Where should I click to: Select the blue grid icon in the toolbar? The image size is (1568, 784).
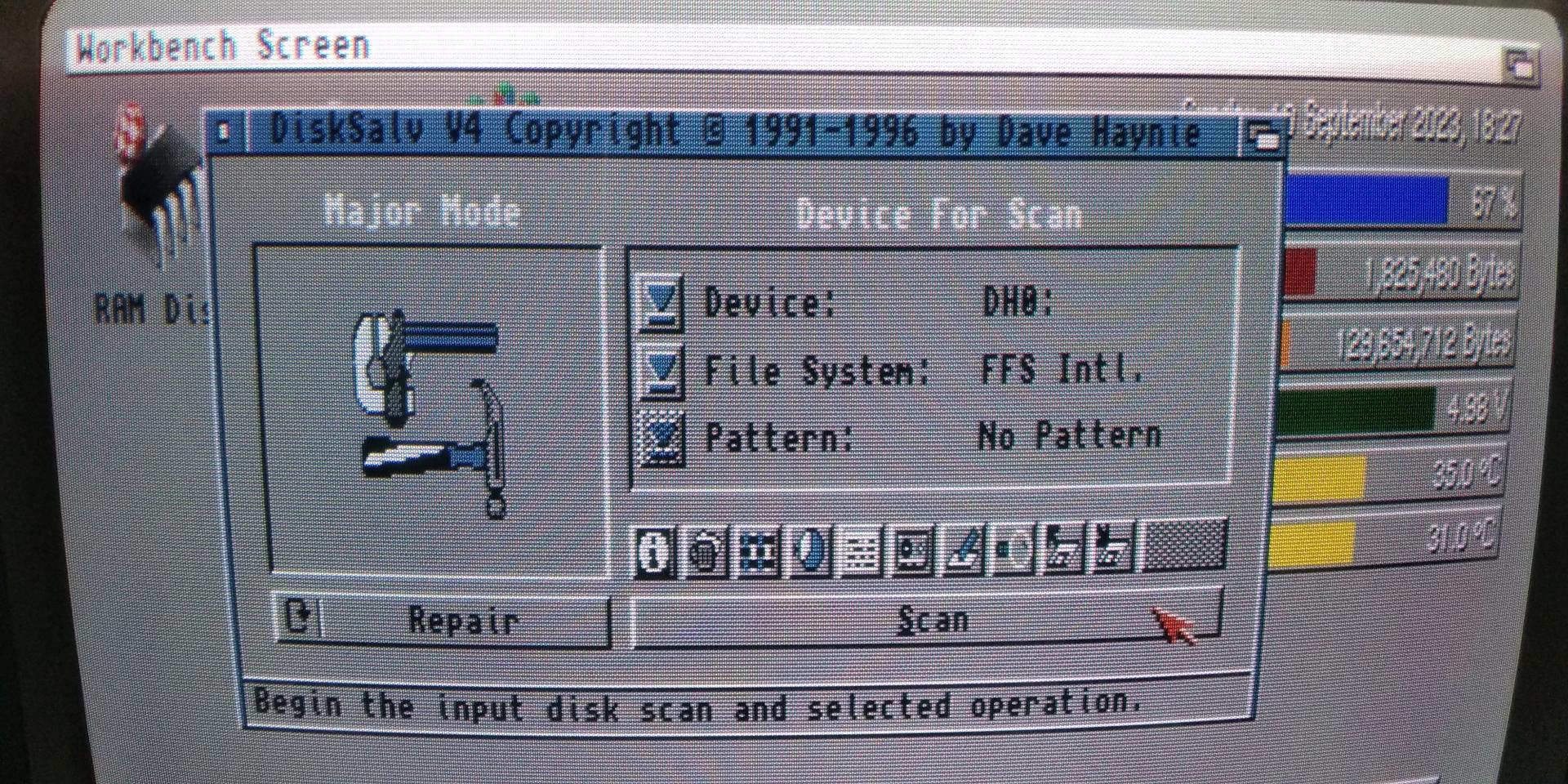tap(758, 550)
